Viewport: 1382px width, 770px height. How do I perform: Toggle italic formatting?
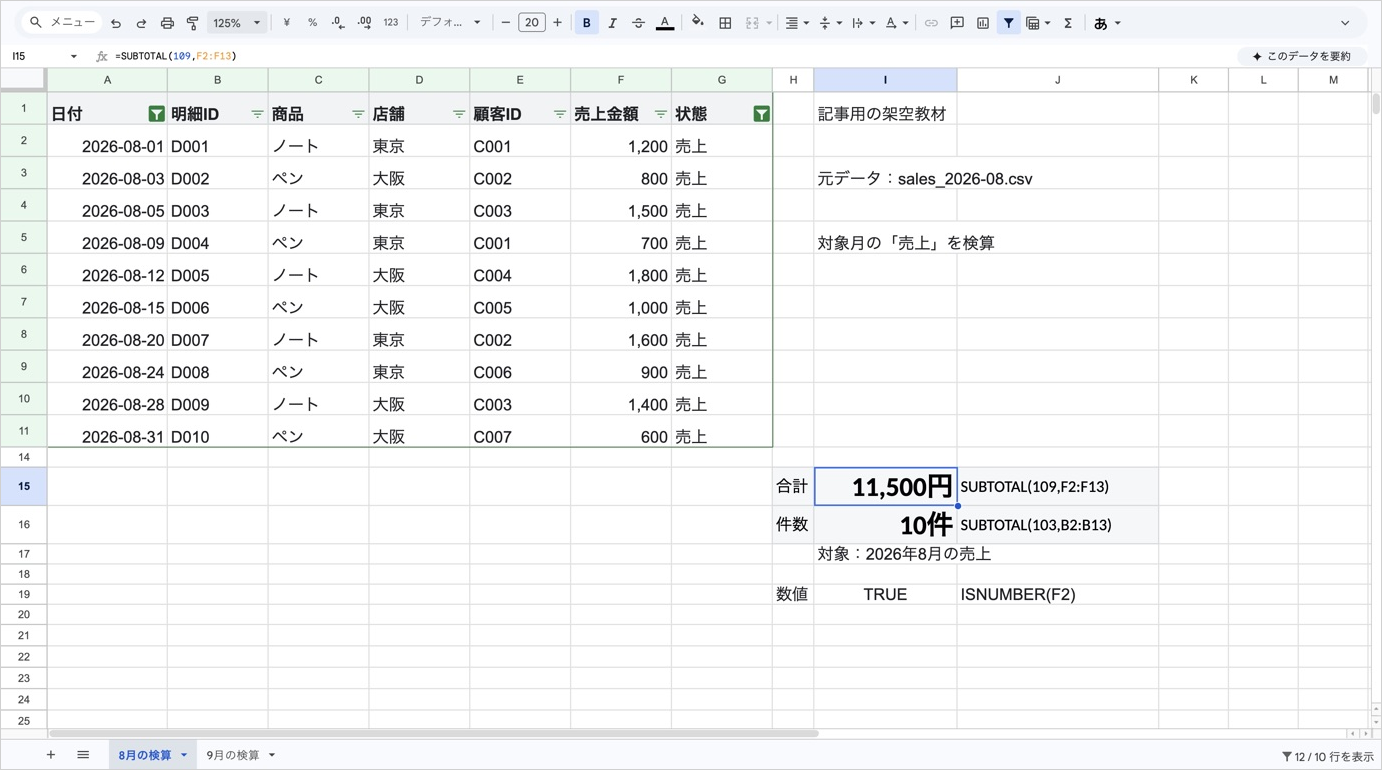613,23
